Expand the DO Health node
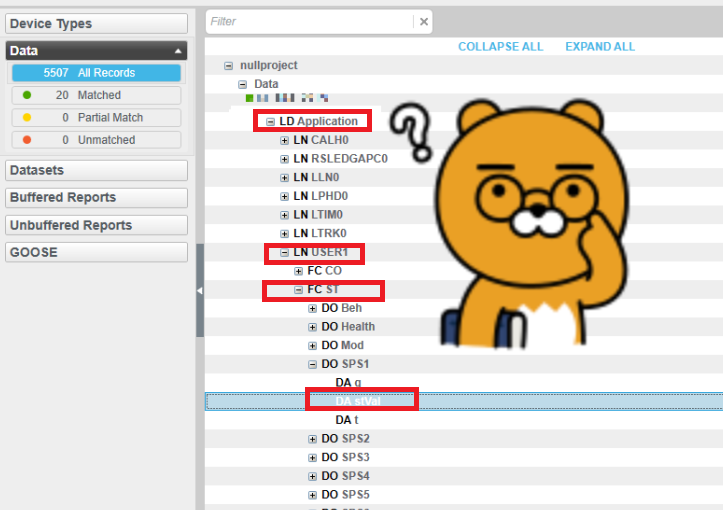 coord(313,327)
